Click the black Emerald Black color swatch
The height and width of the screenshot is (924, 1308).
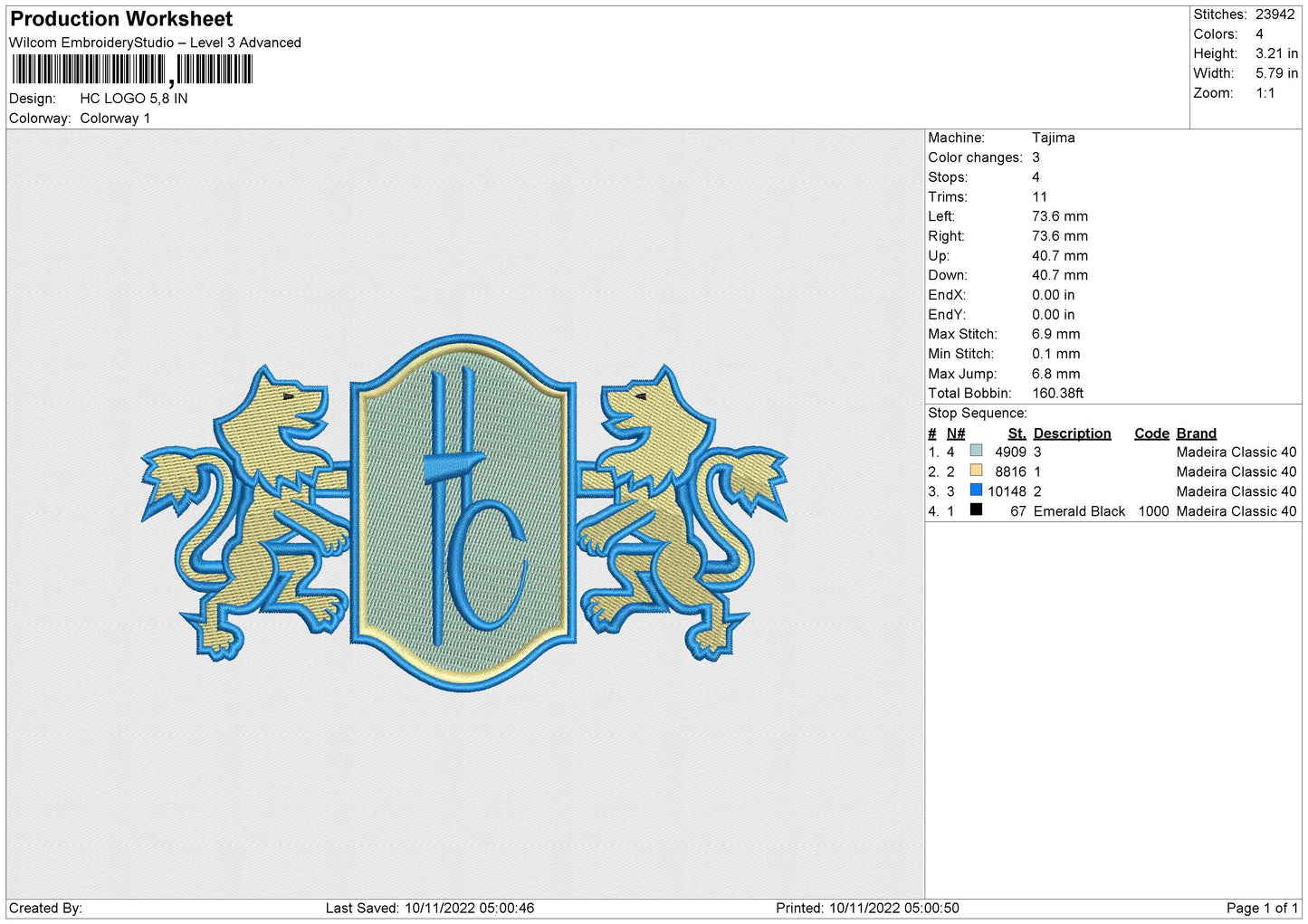coord(976,510)
